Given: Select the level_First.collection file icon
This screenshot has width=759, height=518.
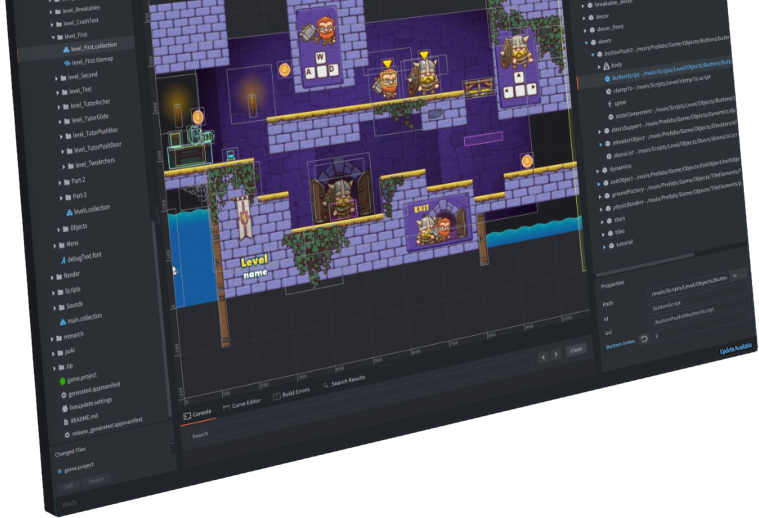Looking at the screenshot, I should (66, 49).
